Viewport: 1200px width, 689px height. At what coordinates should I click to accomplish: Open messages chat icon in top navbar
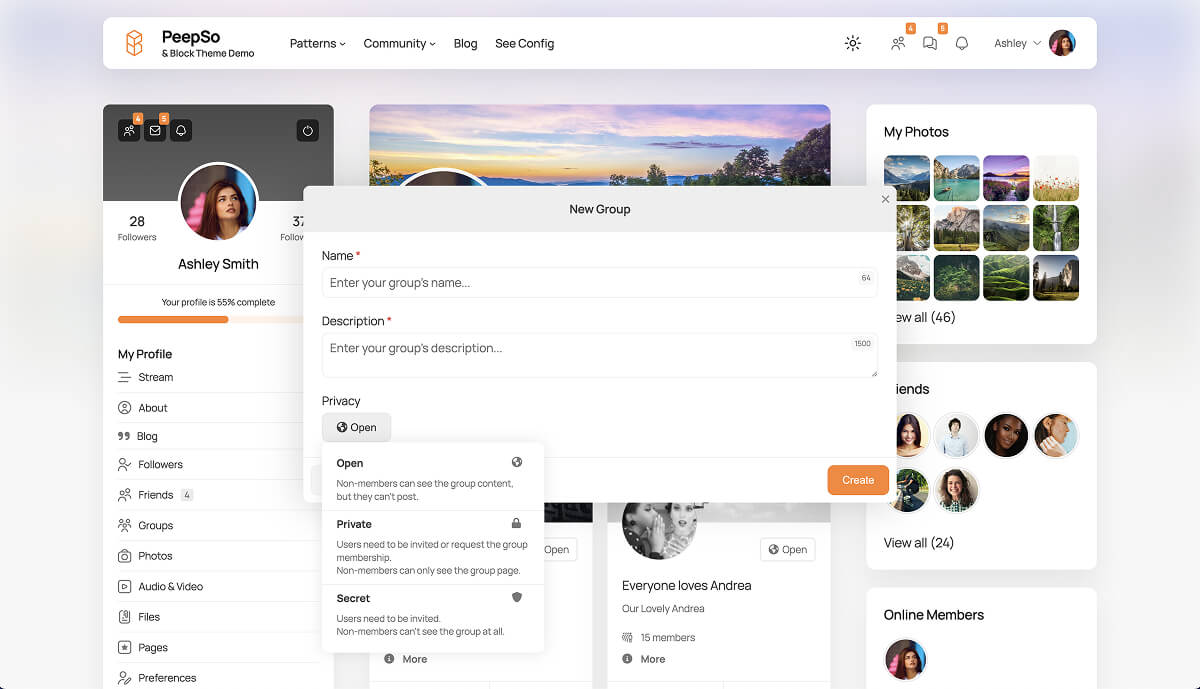click(x=930, y=43)
